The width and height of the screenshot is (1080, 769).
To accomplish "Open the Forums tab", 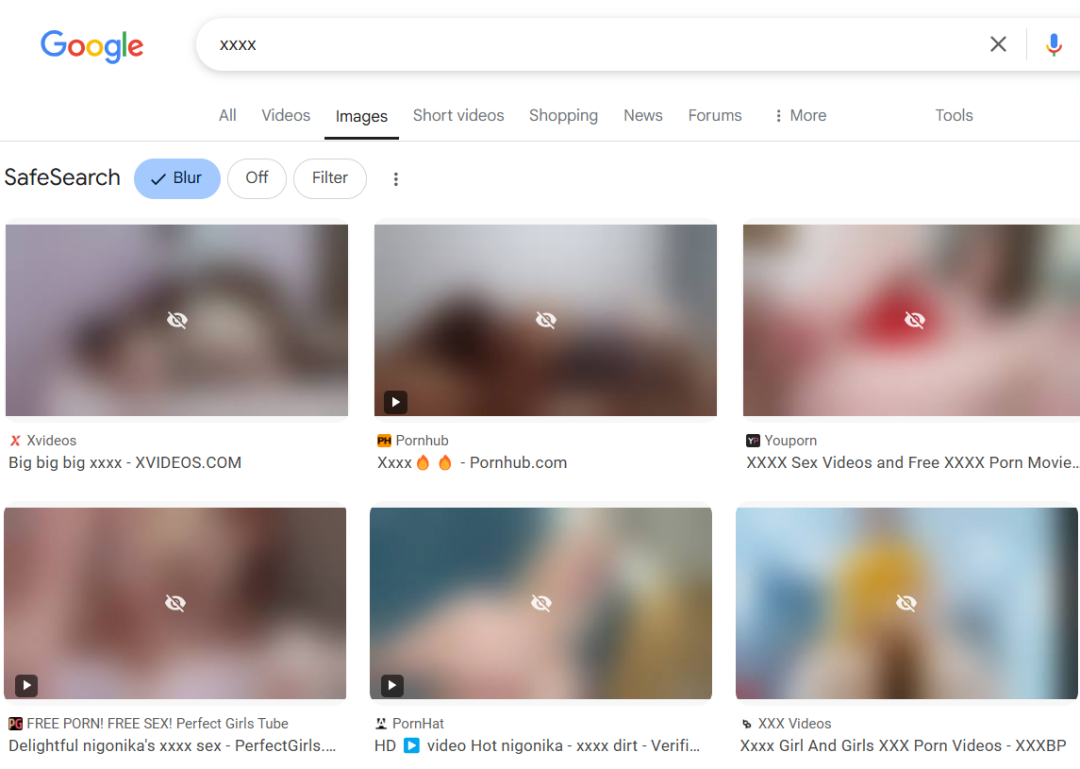I will 714,115.
